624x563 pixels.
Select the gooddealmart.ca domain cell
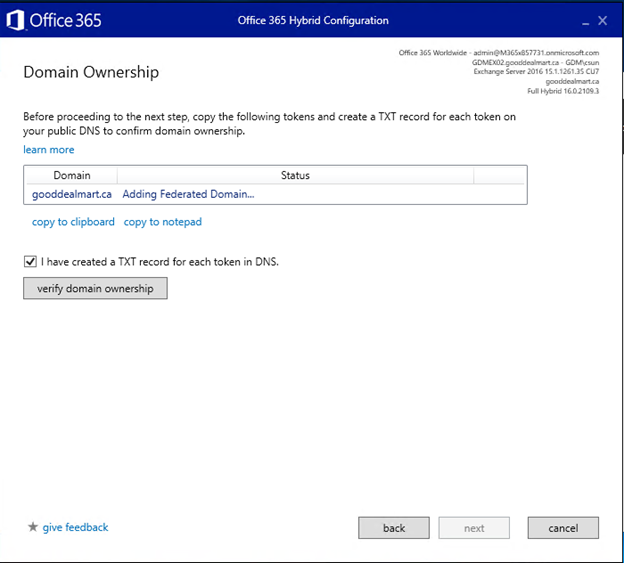coord(72,194)
